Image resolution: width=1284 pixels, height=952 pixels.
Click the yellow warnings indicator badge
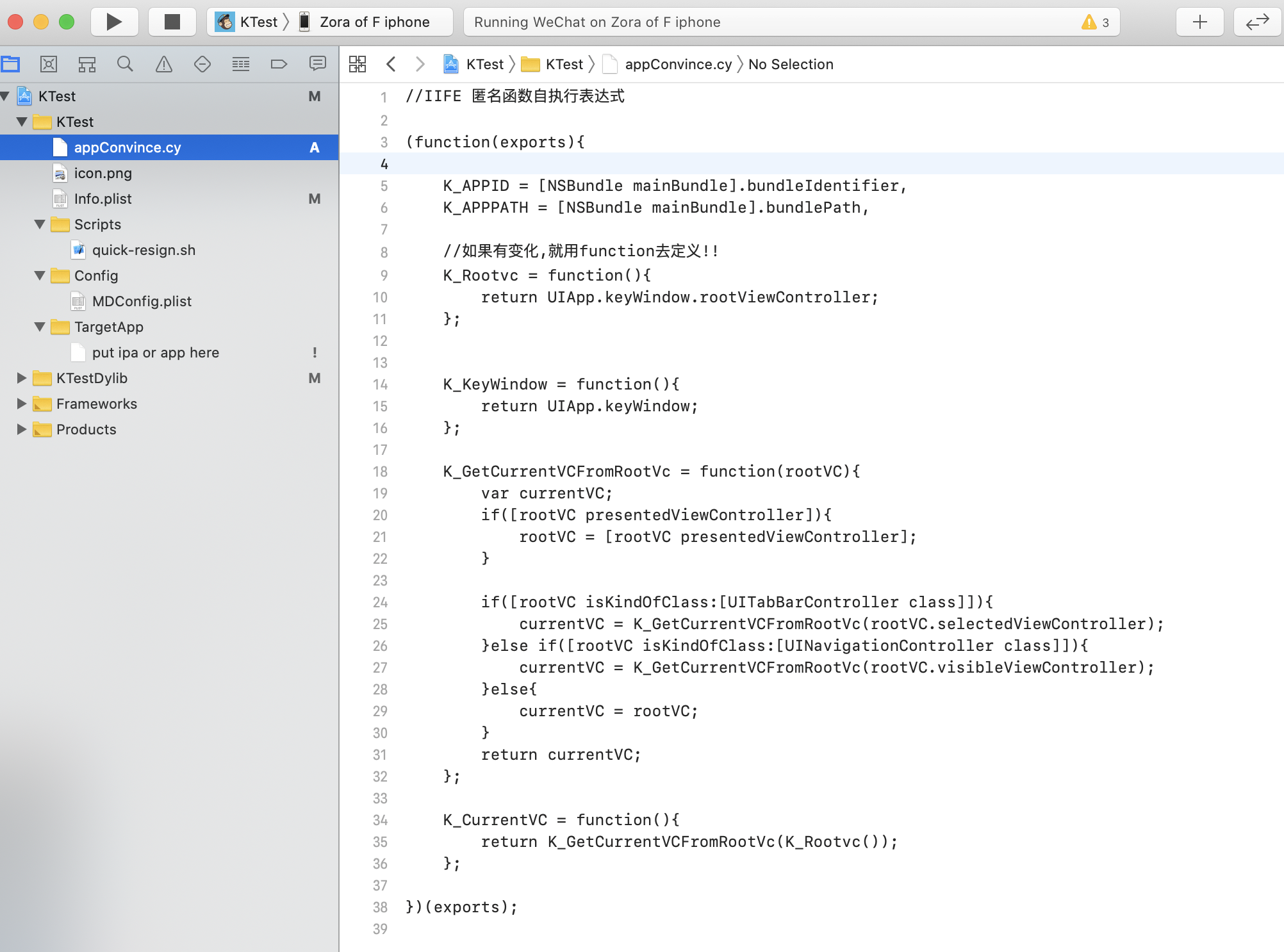[x=1096, y=22]
